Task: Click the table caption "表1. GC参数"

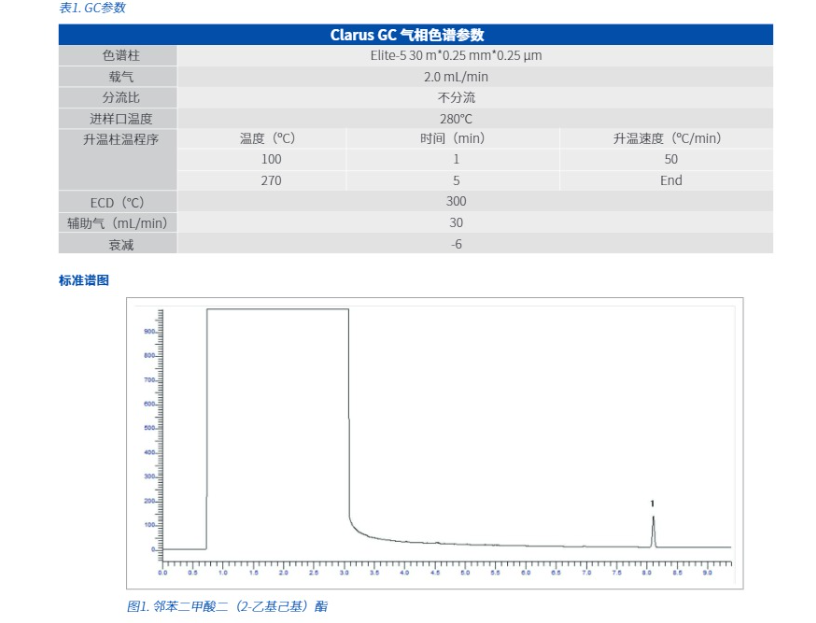Action: pos(92,8)
